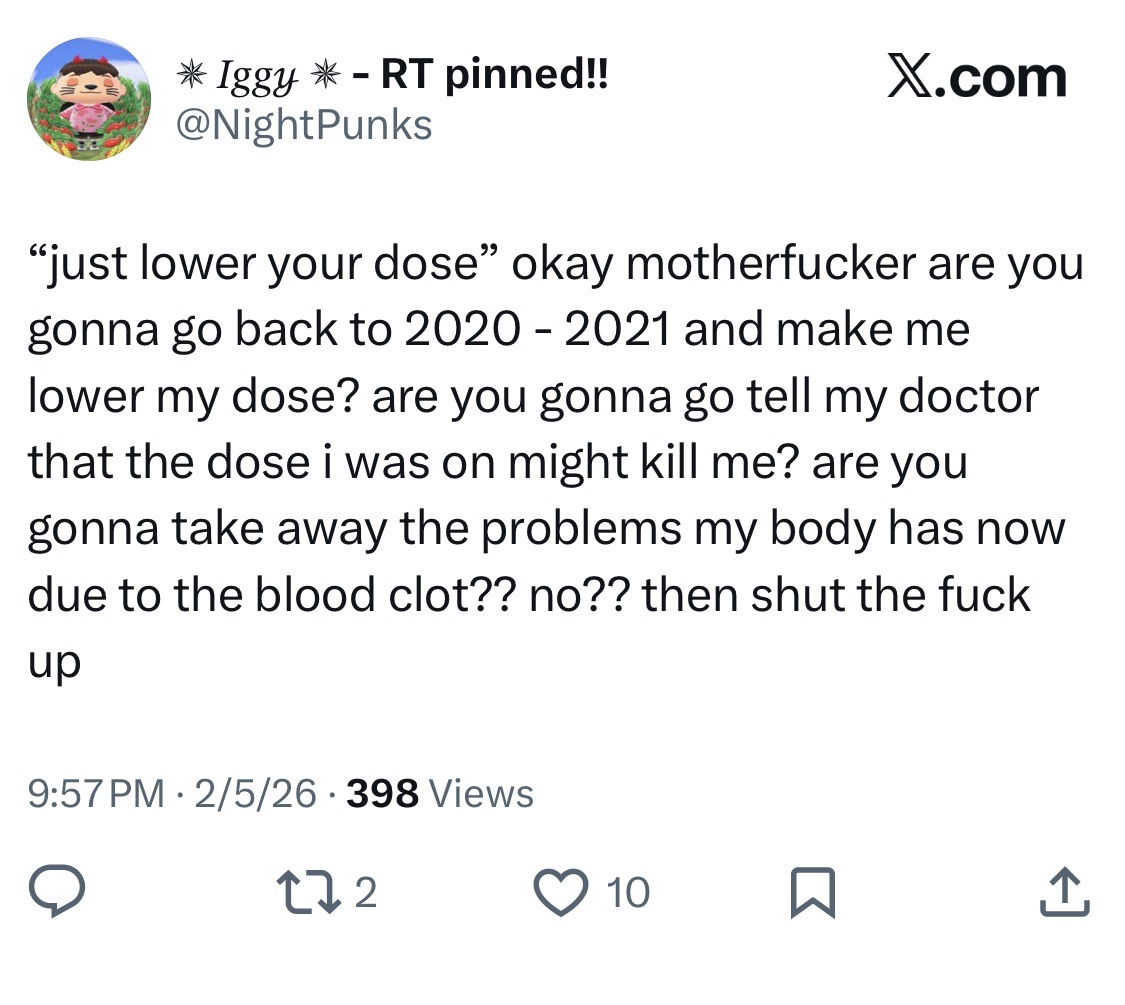Click the "RT pinned!!" name text
The height and width of the screenshot is (1005, 1125).
494,74
